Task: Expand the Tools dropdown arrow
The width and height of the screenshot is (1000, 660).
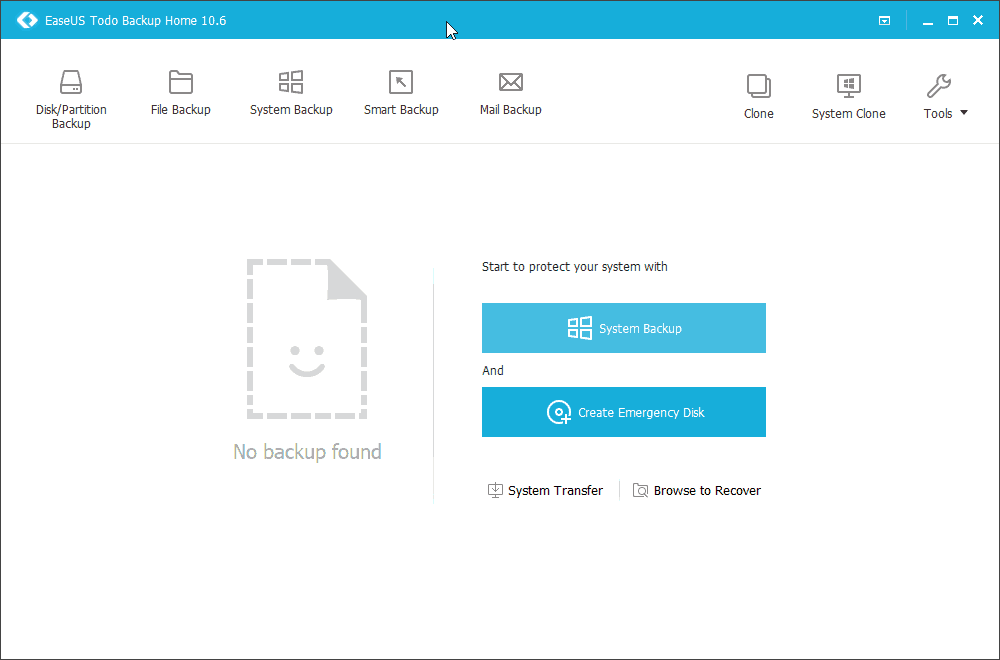Action: pos(963,113)
